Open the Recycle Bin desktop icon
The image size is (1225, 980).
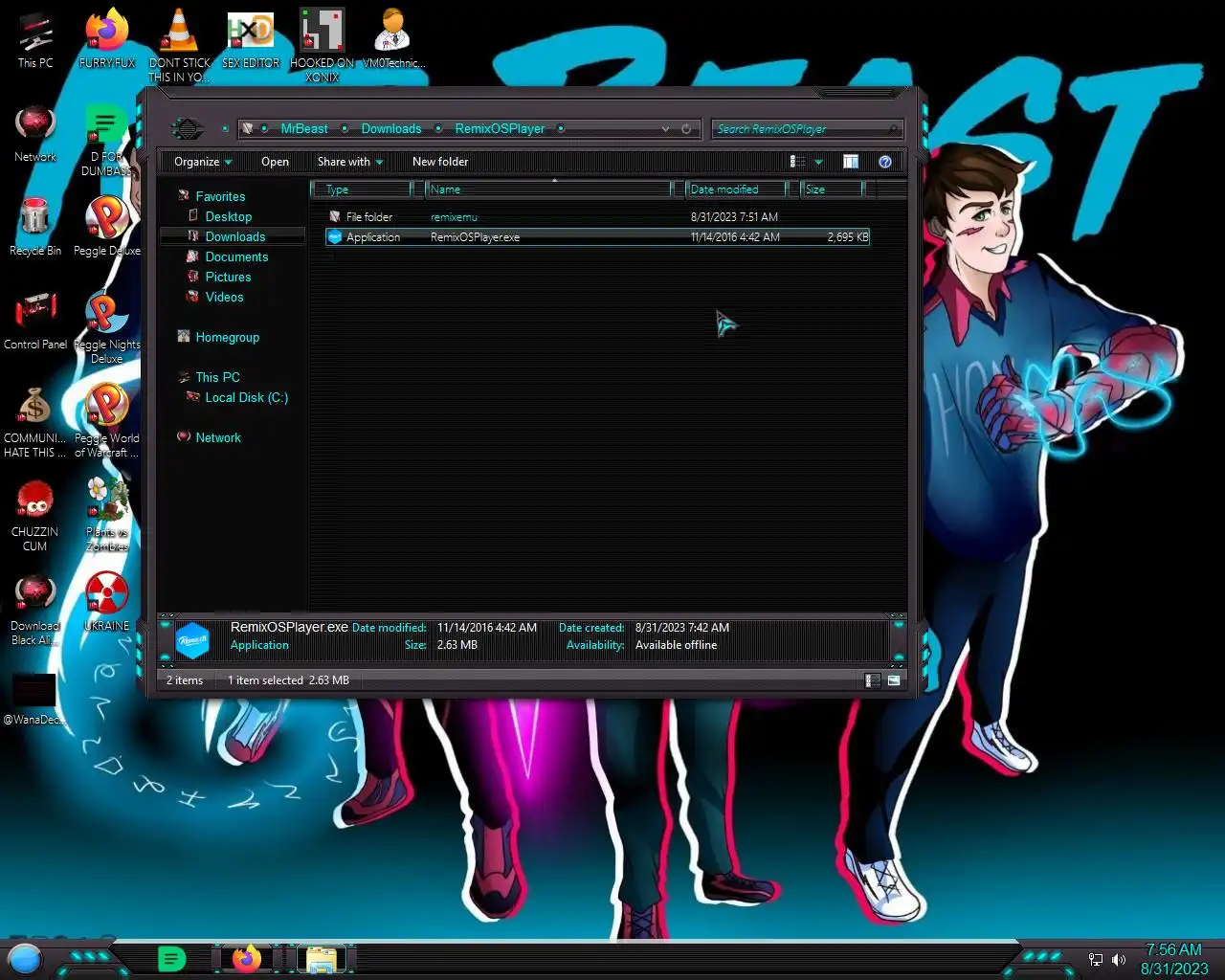(x=35, y=228)
